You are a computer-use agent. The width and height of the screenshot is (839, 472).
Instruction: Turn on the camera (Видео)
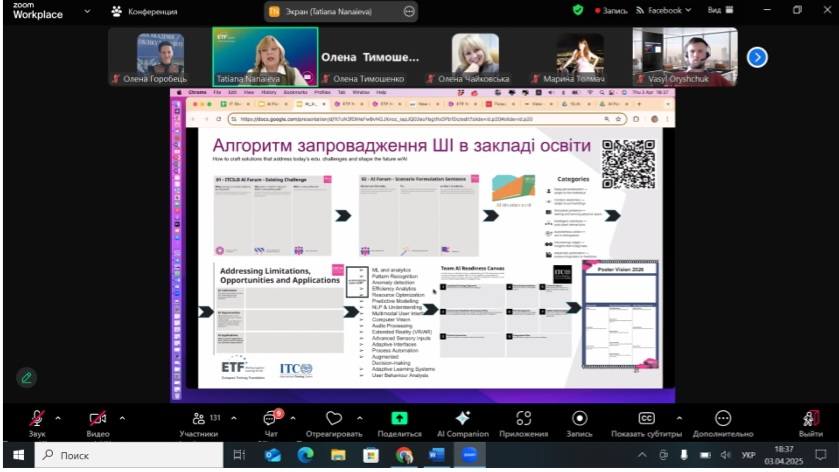coord(98,418)
